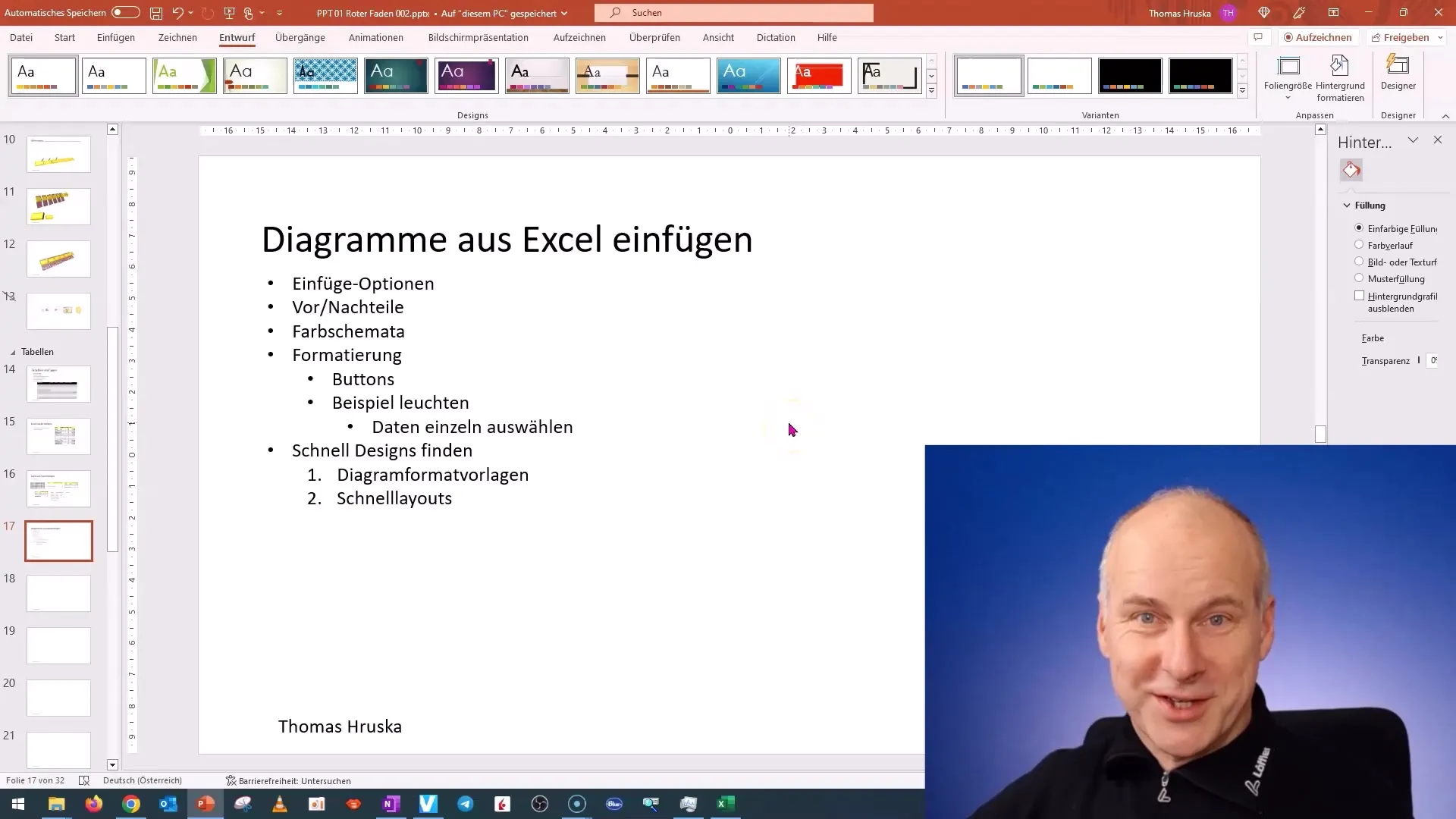Enable Musterfüllung radio button
Viewport: 1456px width, 819px height.
coord(1359,278)
